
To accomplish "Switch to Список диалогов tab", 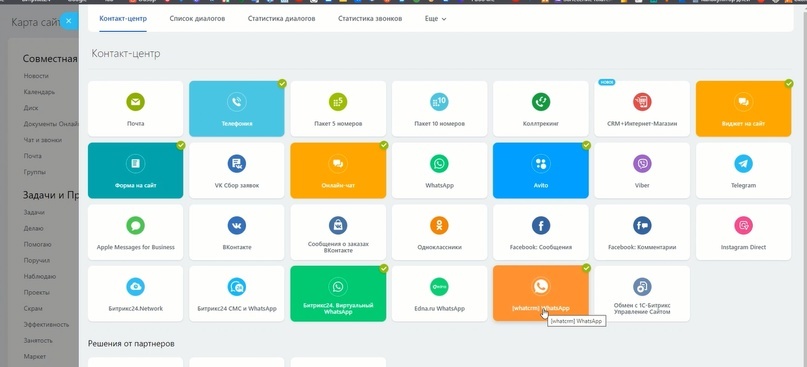I will click(x=197, y=19).
